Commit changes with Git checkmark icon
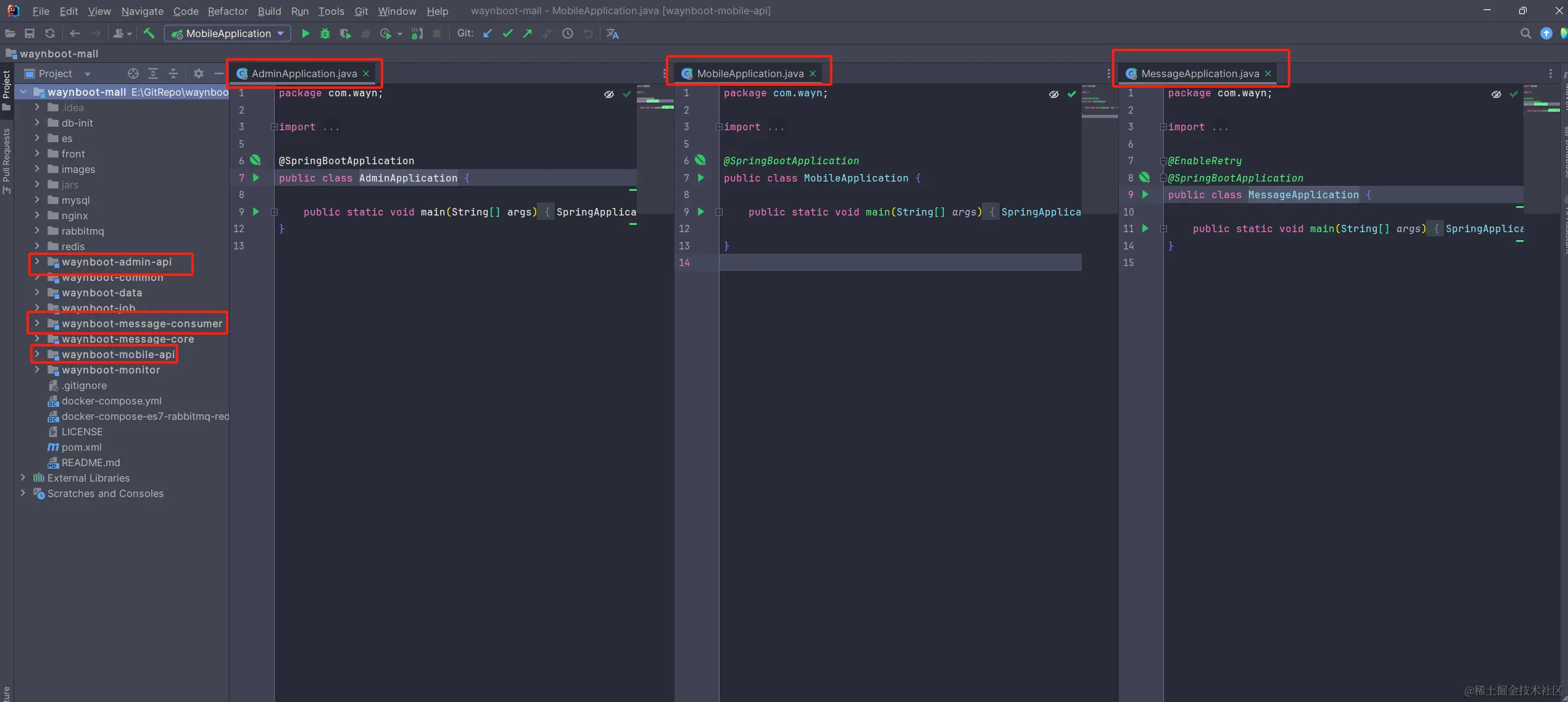Image resolution: width=1568 pixels, height=702 pixels. click(x=507, y=33)
